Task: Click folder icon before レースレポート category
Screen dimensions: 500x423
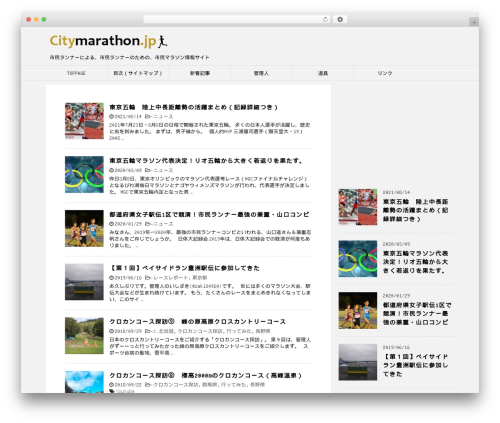Action: click(147, 278)
